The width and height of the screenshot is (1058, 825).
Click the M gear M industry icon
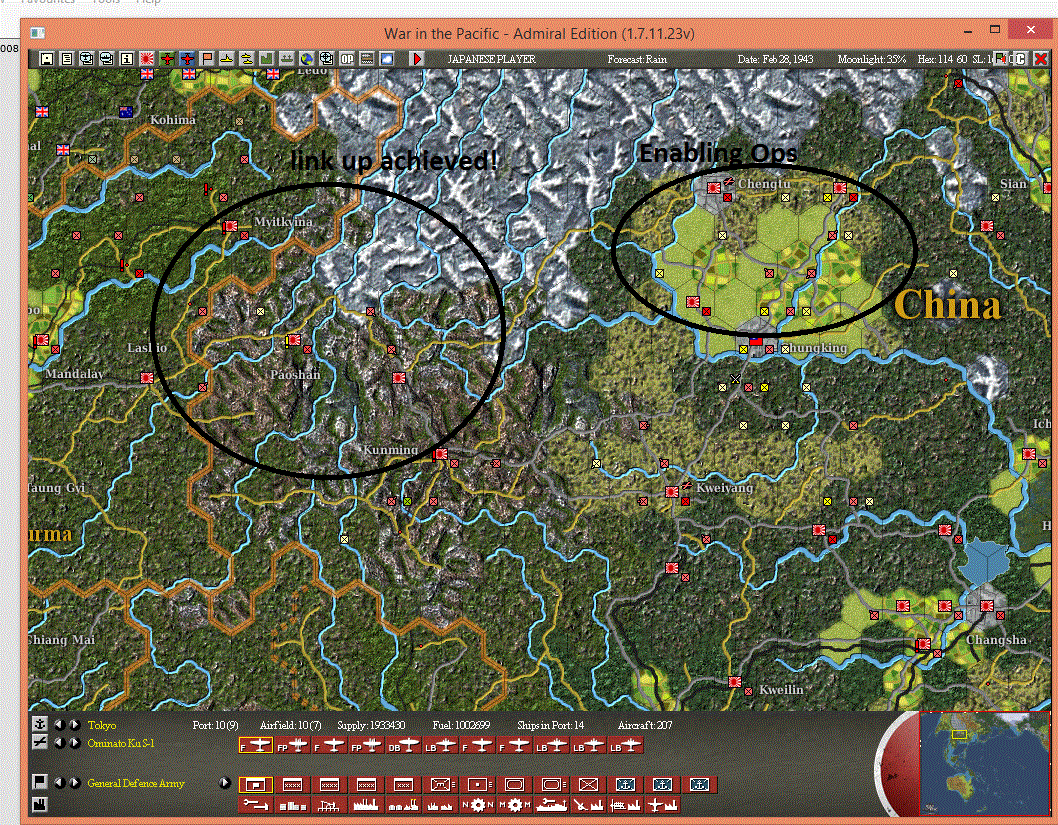click(x=514, y=805)
